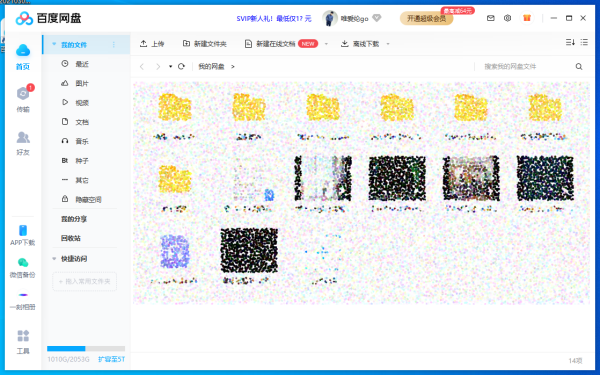
Task: Open the 一刻相册 album entry
Action: coord(23,301)
